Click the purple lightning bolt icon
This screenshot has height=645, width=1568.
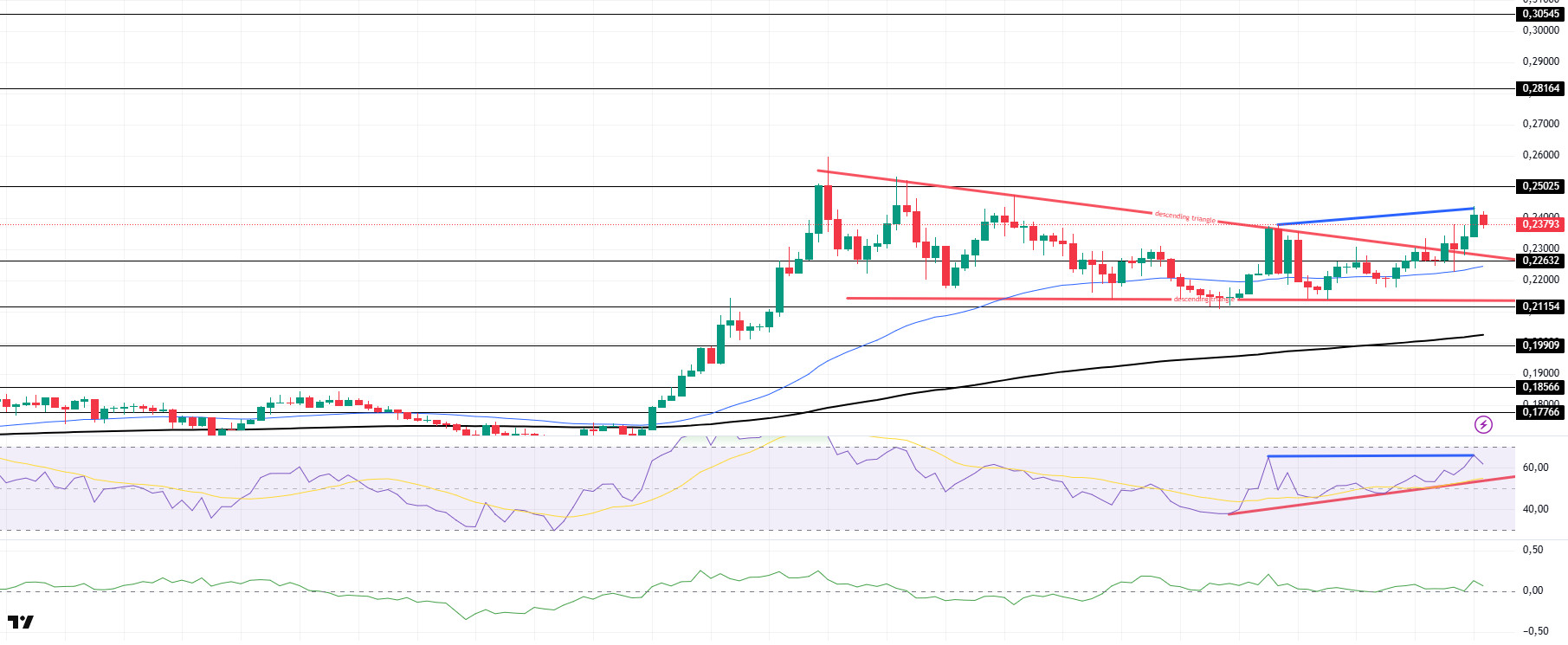pos(1483,424)
